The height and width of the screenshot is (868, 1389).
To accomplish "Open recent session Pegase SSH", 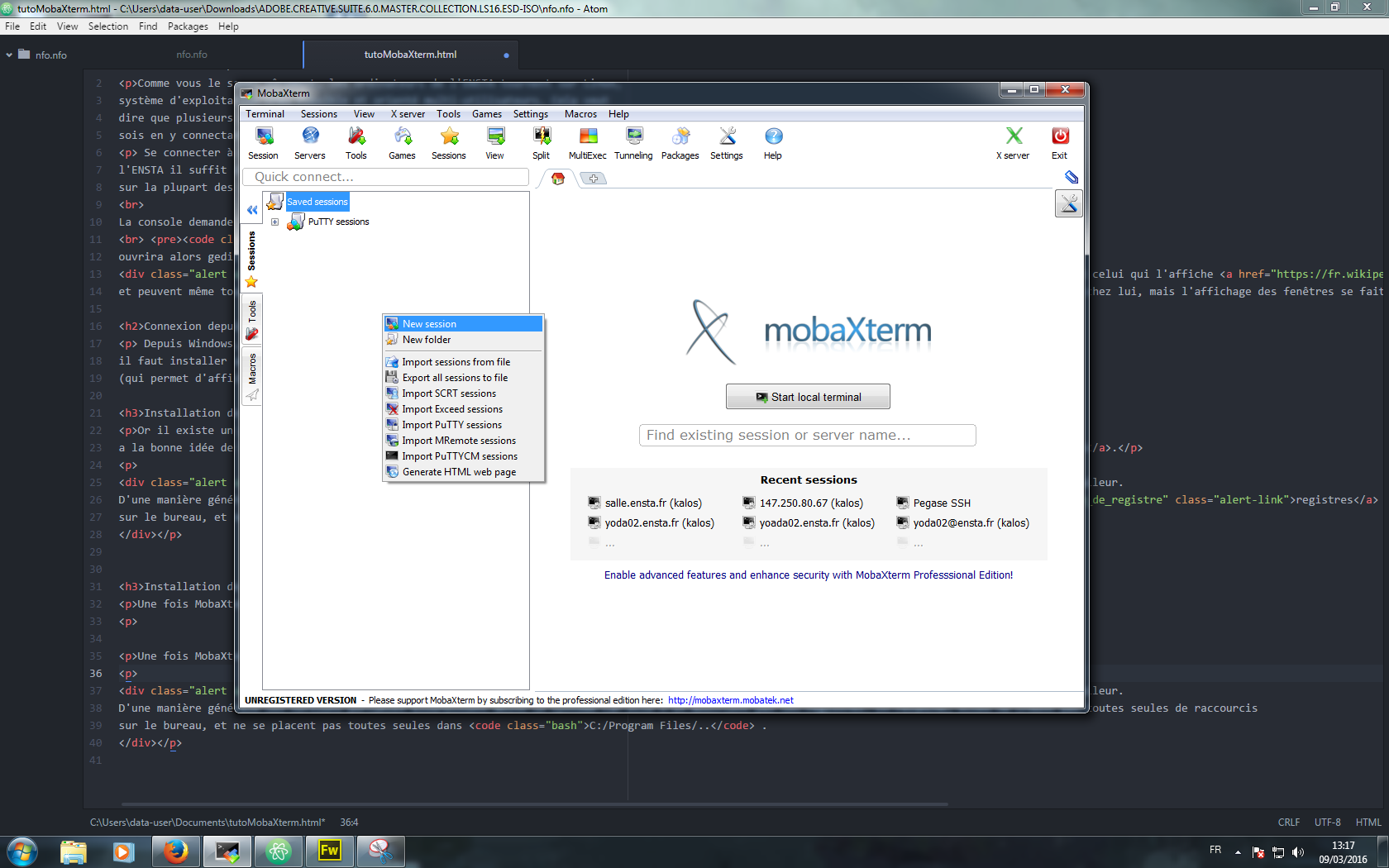I will (934, 503).
